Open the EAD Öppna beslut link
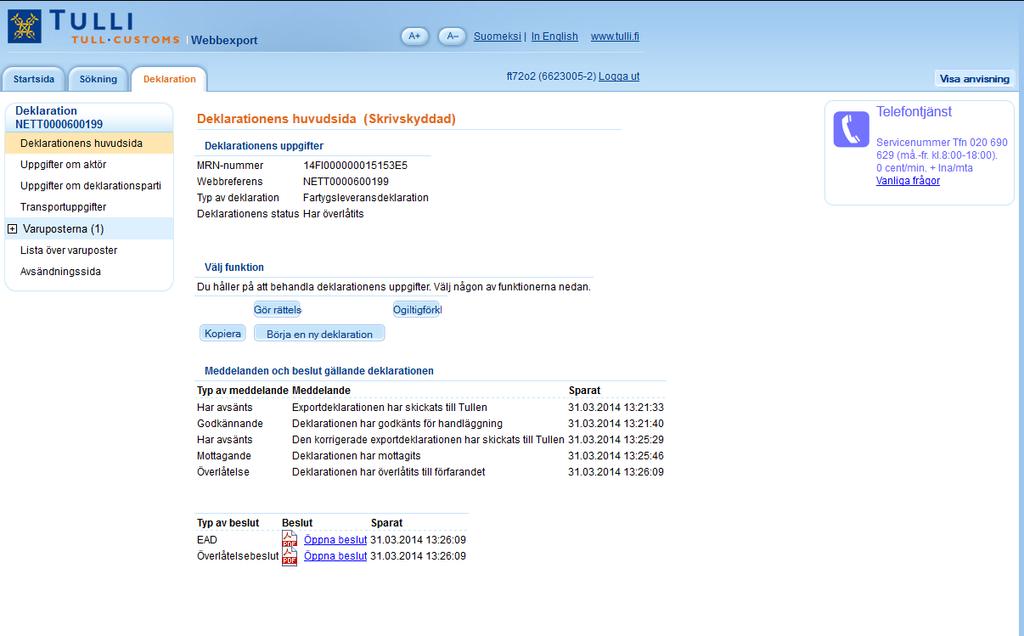1024x636 pixels. tap(335, 540)
